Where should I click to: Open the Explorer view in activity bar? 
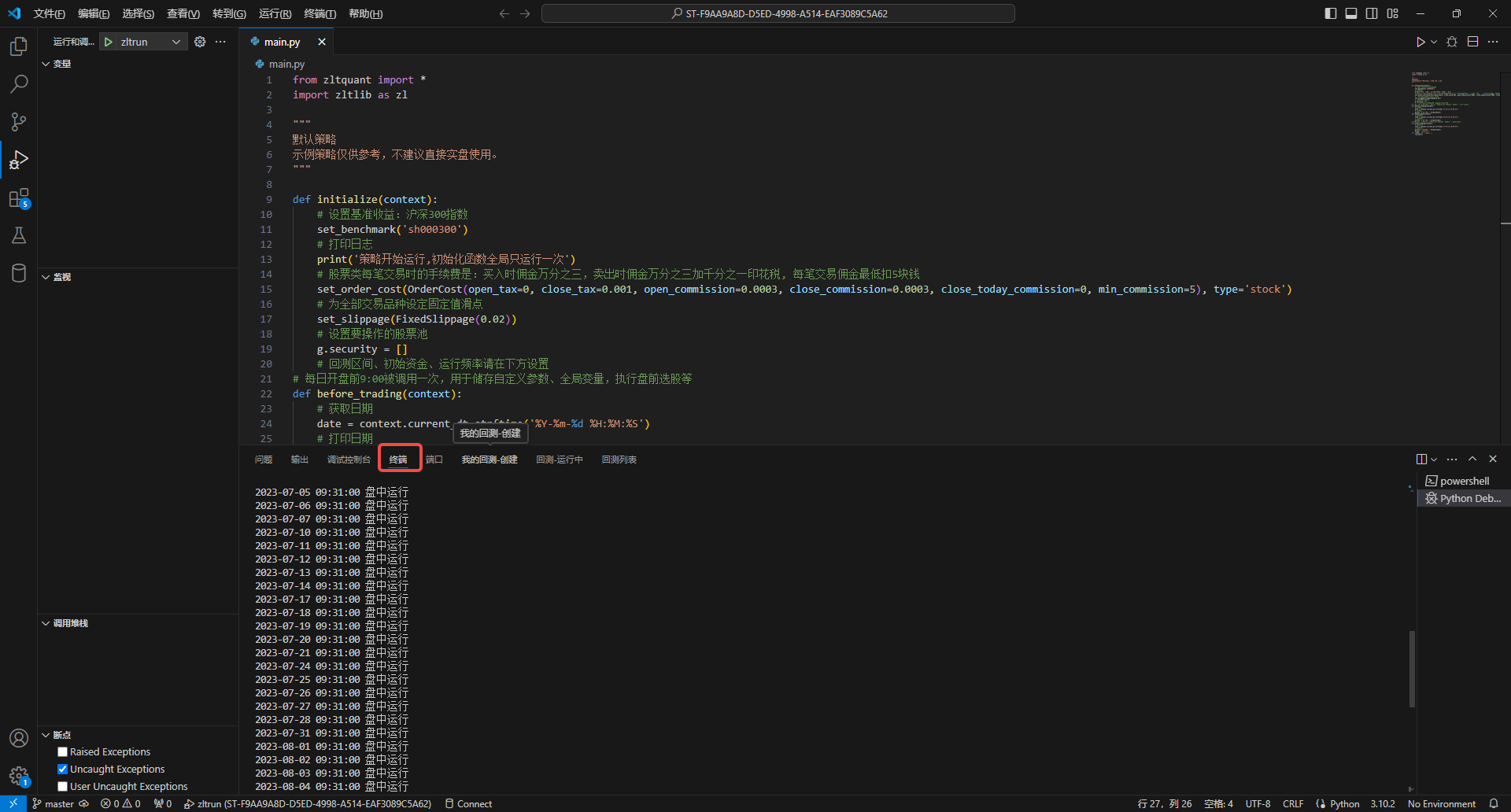(x=19, y=46)
